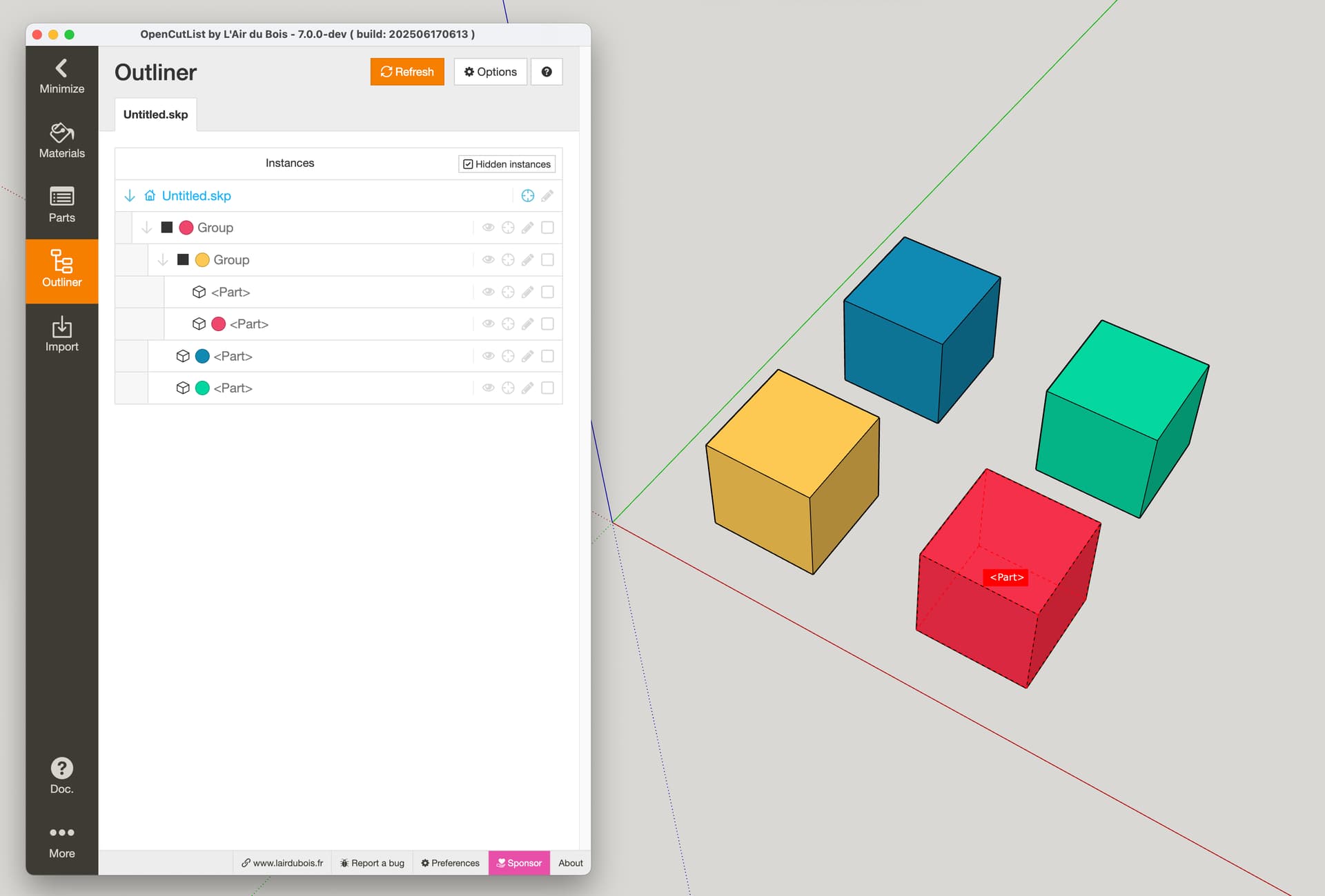Screen dimensions: 1325x896
Task: Collapse the red Group arrow
Action: [146, 228]
